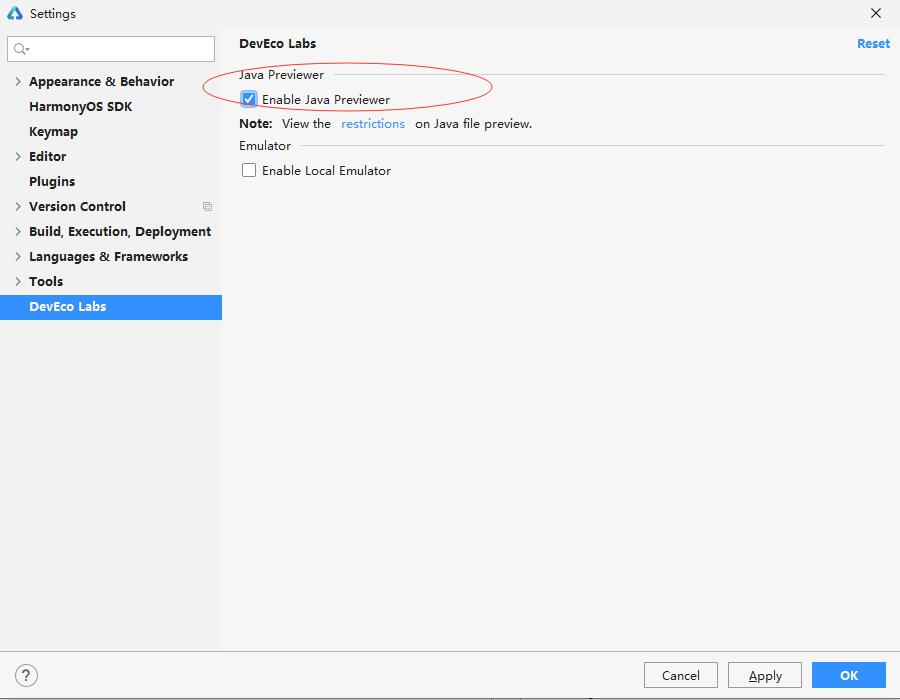Screen dimensions: 900x700
Task: Expand Appearance & Behavior chevron
Action: 18,81
